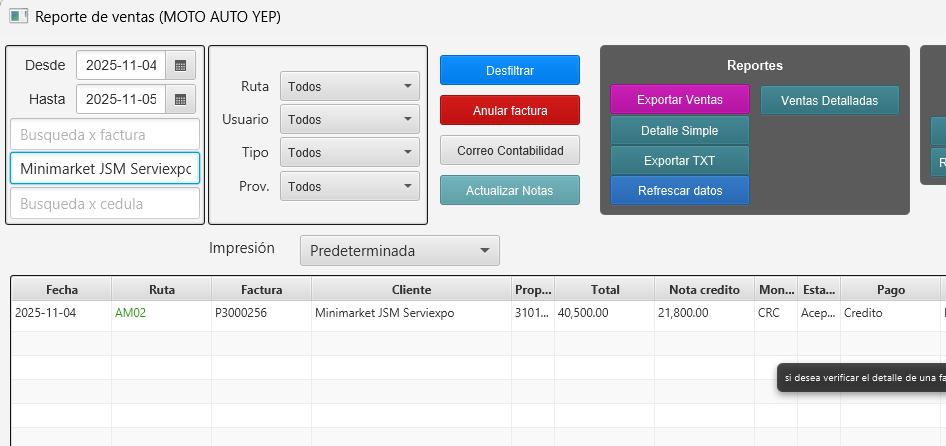Open the Ventas Detalladas report
This screenshot has height=446, width=946.
(829, 100)
